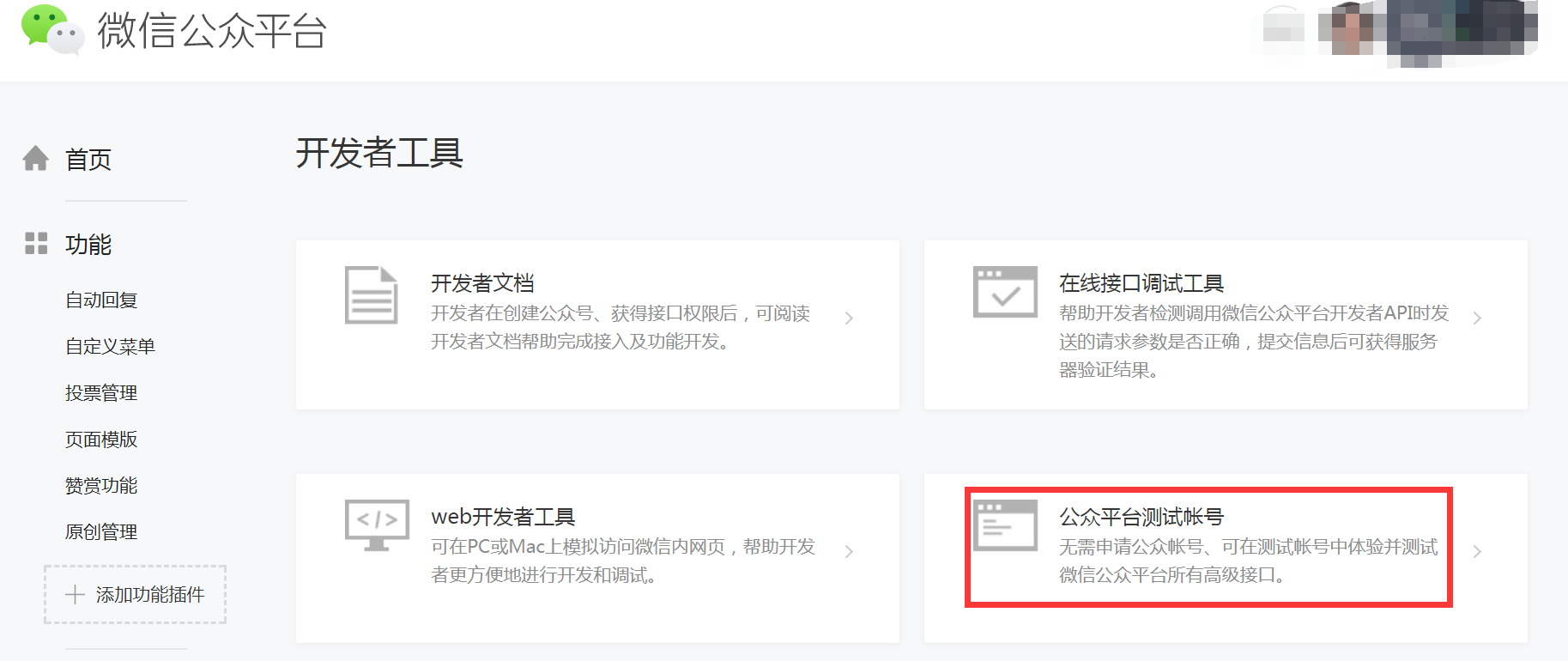Screen dimensions: 1568x661
Task: Click the web开发者工具 monitor code icon
Action: coord(377,525)
